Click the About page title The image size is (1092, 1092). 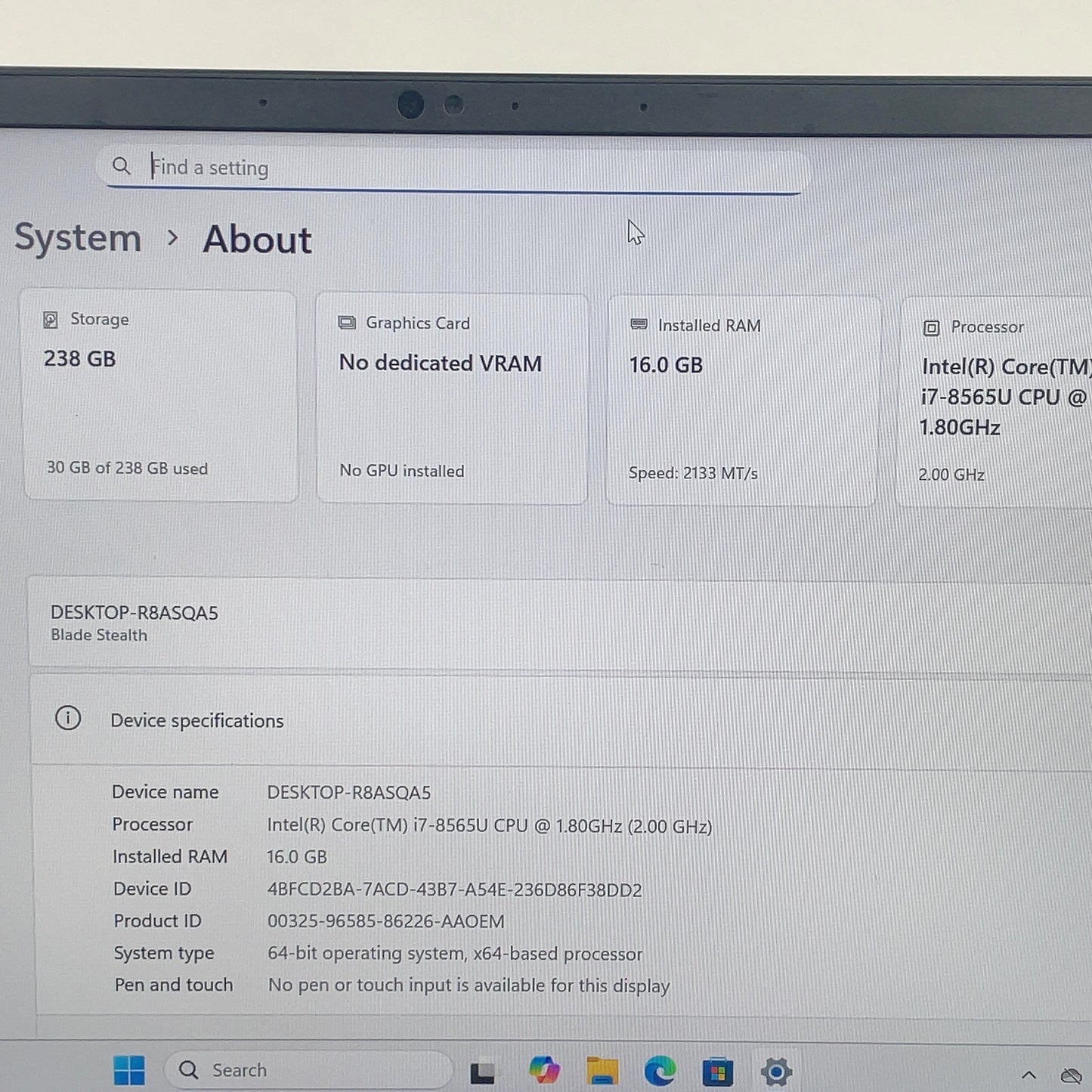pos(257,240)
